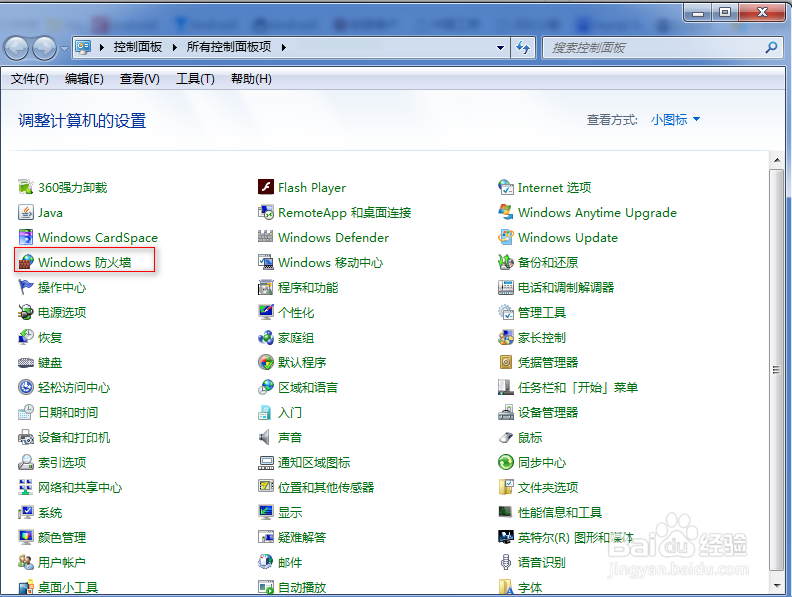Open the RemoteApp 和桌面连接 icon

[x=266, y=212]
